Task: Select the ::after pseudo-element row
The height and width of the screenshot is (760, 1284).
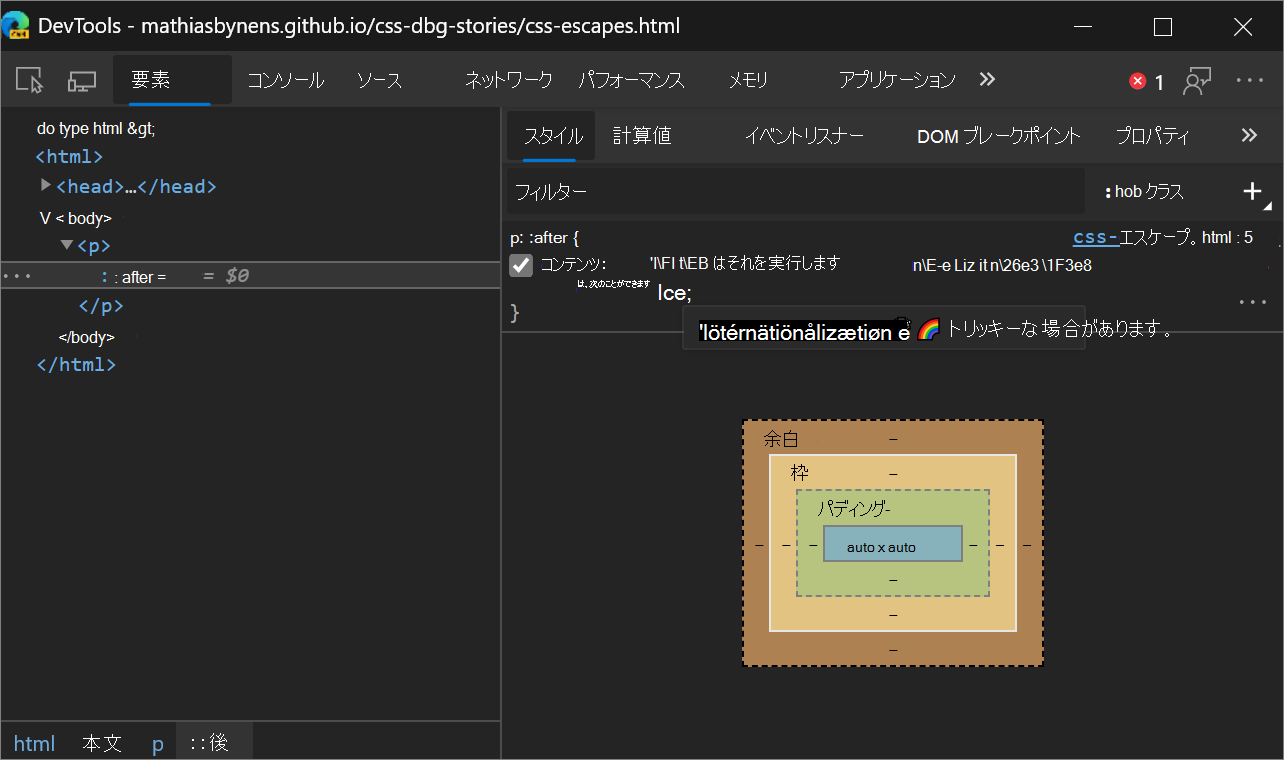Action: 250,276
